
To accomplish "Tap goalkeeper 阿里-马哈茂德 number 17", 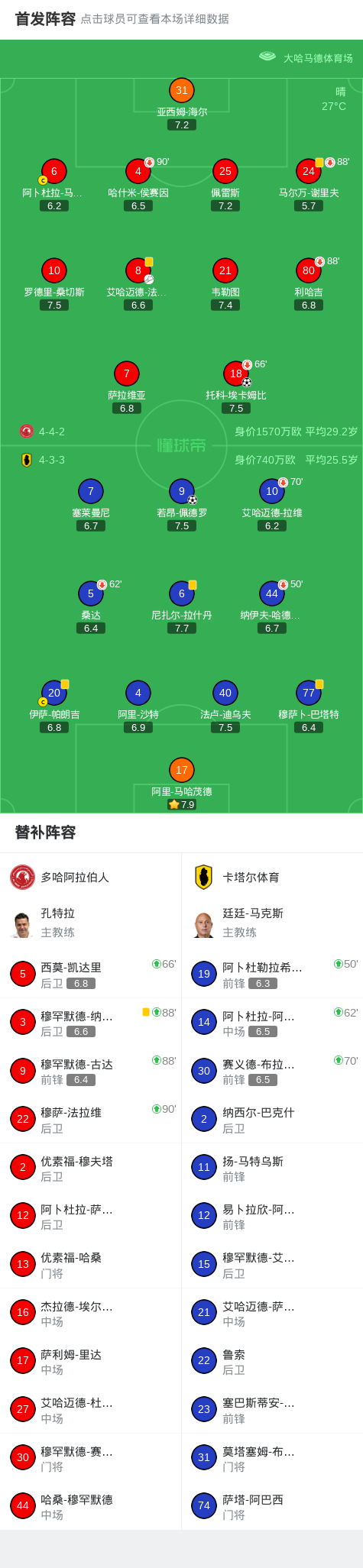I will [x=181, y=770].
